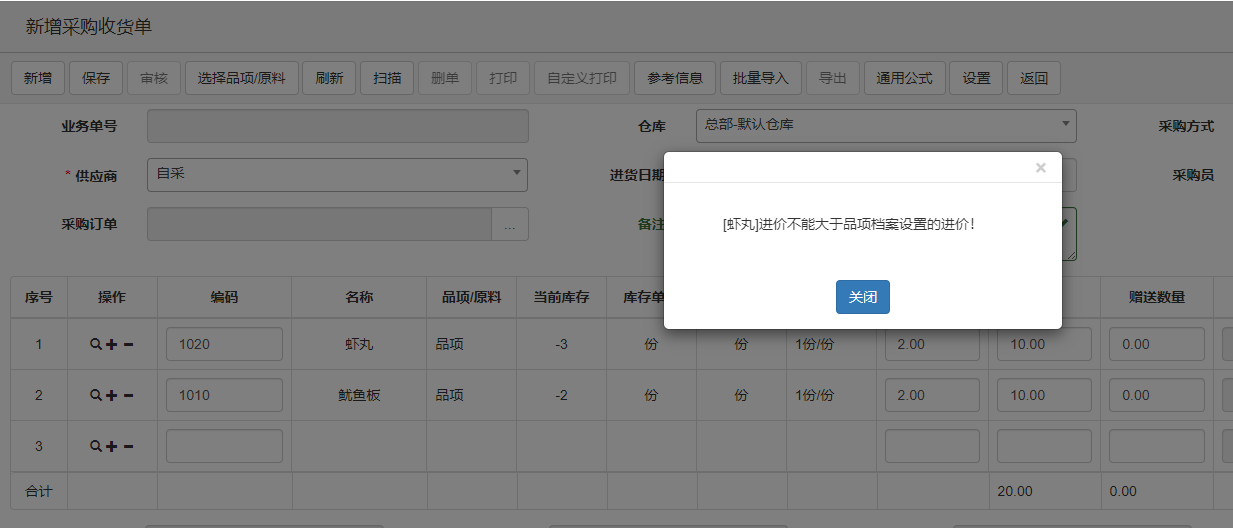
Task: Remove row 2 with the minus icon
Action: pos(129,395)
